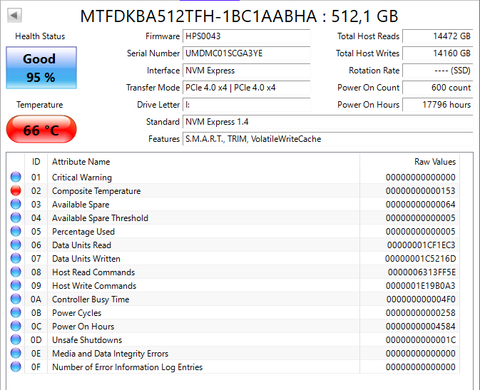Click the Raw Values column header
This screenshot has width=480, height=390.
point(410,162)
